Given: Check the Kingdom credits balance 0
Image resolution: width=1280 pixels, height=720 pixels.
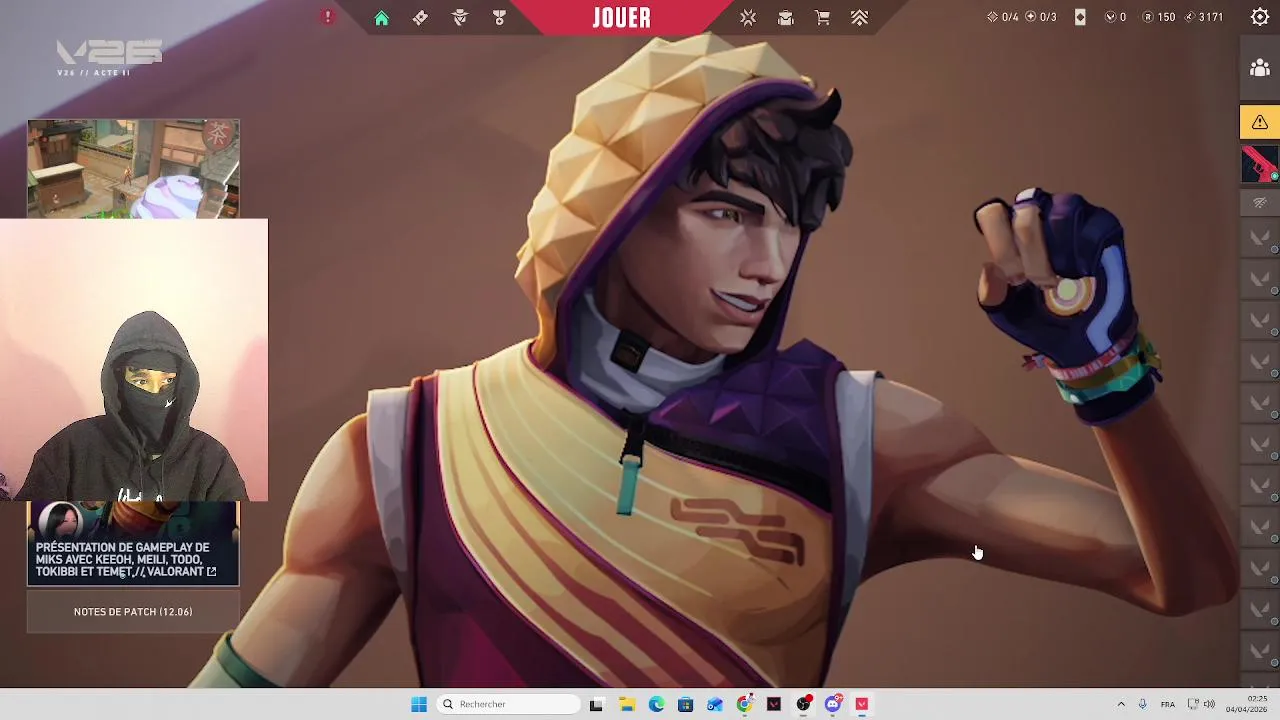Looking at the screenshot, I should [x=1115, y=17].
